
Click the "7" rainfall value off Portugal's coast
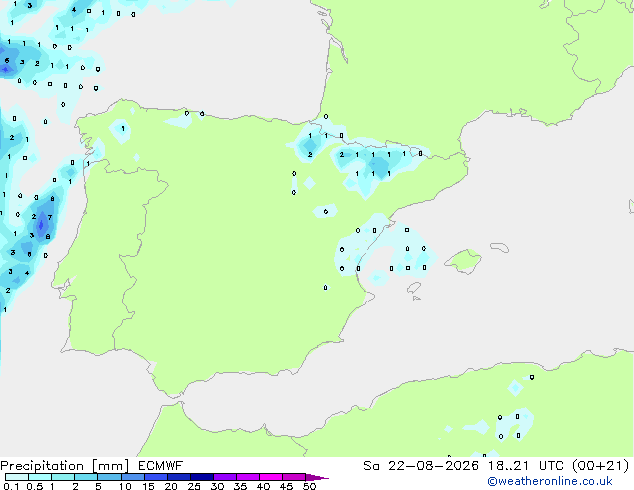coord(50,217)
